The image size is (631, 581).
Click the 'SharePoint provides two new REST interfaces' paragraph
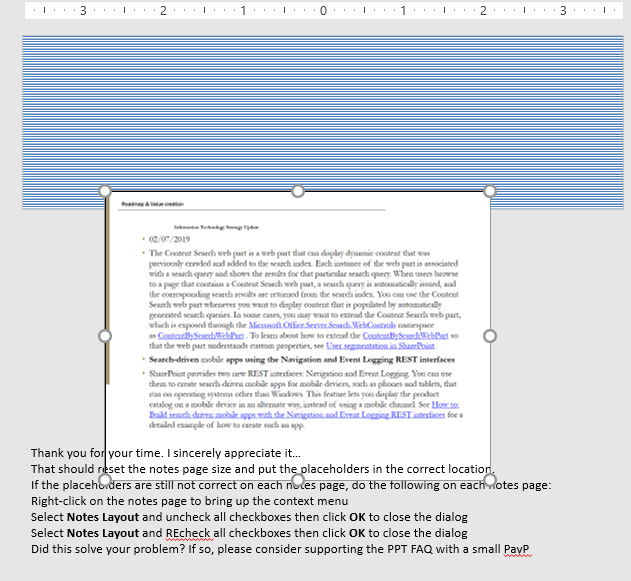pyautogui.click(x=306, y=399)
